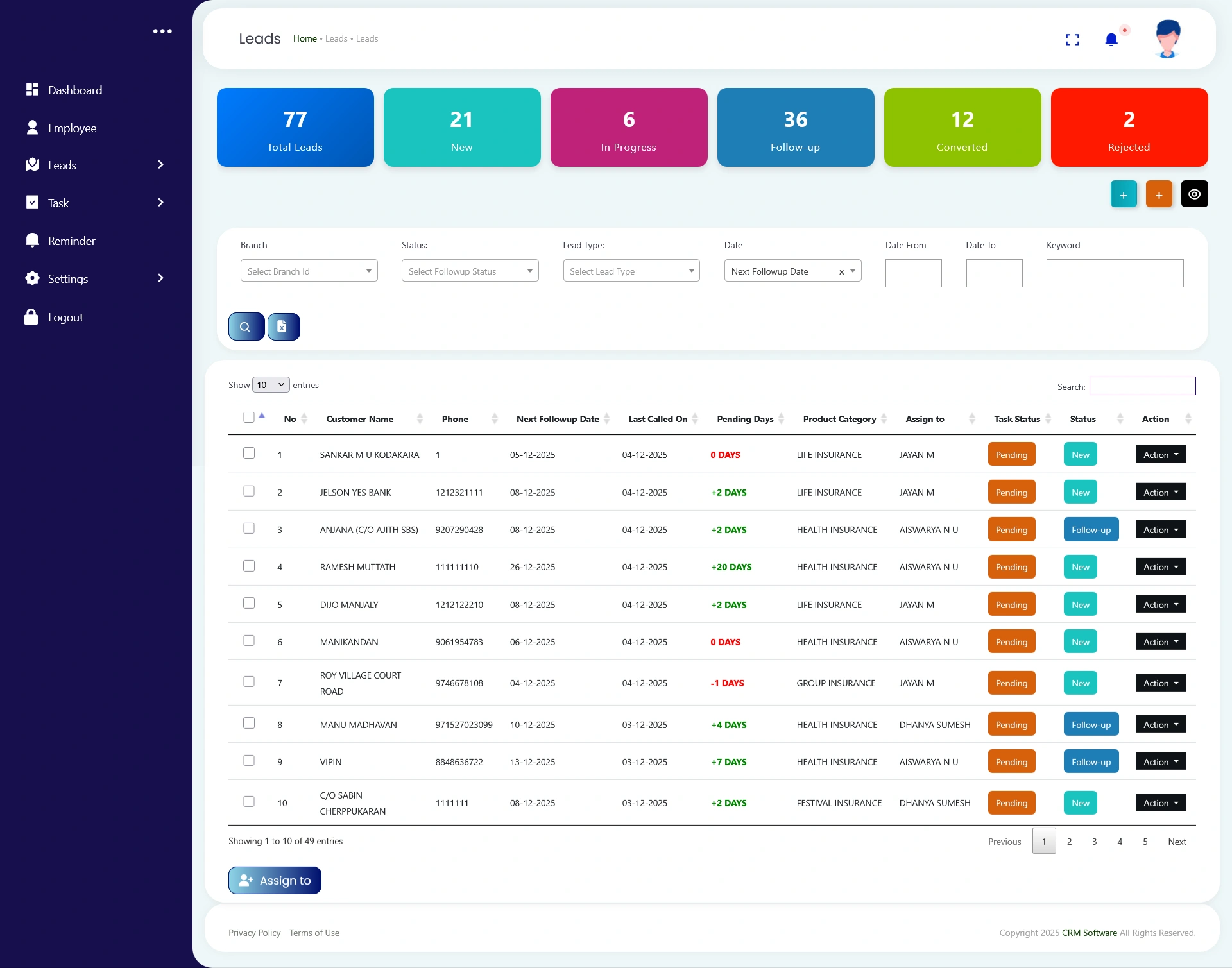This screenshot has height=968, width=1232.
Task: Open the notifications bell
Action: [x=1111, y=40]
